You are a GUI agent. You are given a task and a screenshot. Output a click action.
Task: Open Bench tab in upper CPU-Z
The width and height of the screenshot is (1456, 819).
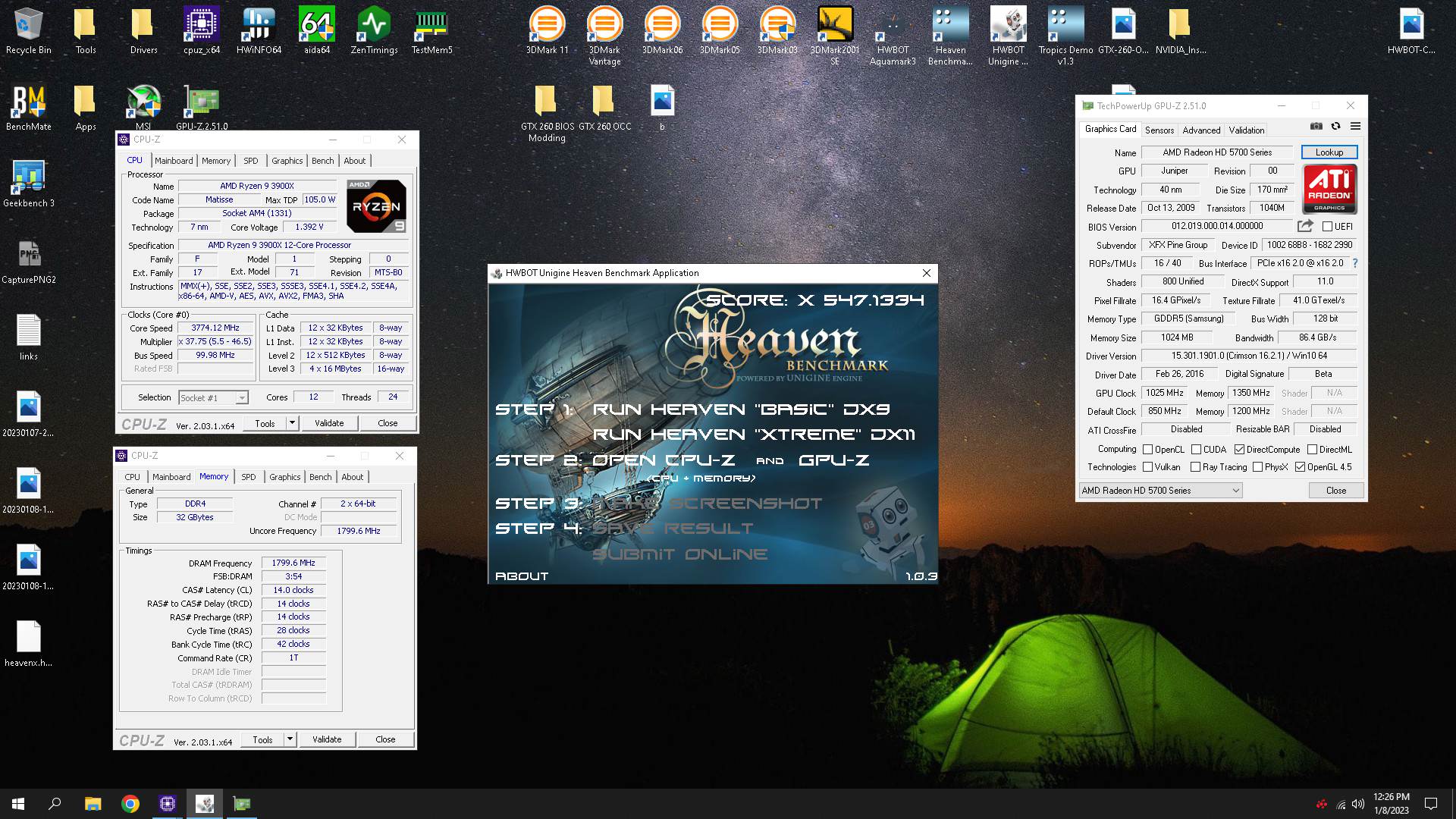[322, 161]
